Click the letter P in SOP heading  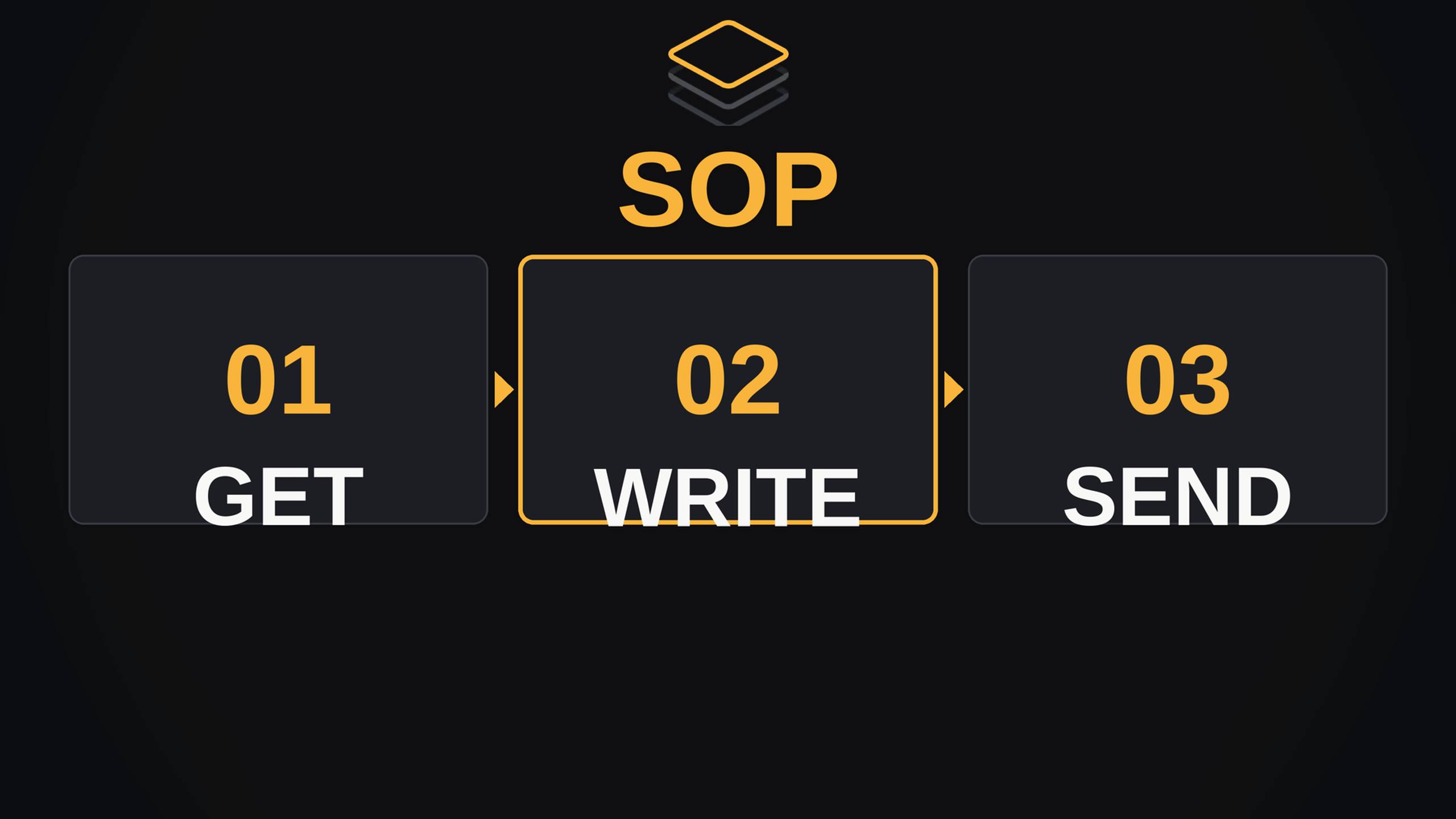806,189
